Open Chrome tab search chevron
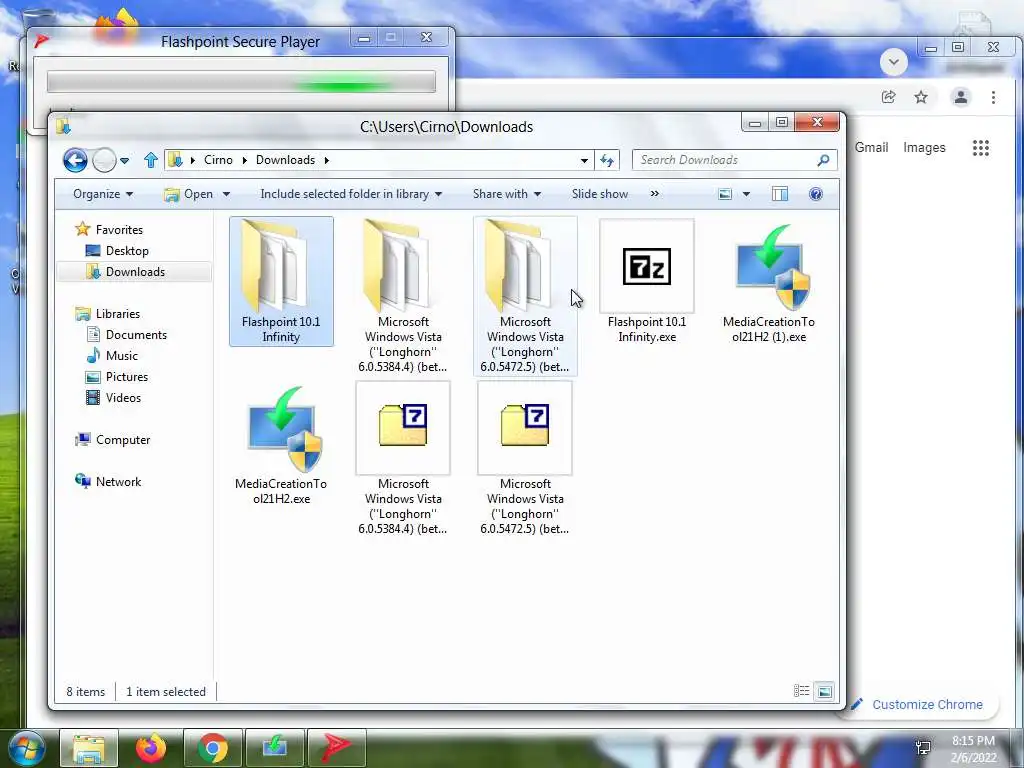This screenshot has height=768, width=1024. pyautogui.click(x=893, y=62)
